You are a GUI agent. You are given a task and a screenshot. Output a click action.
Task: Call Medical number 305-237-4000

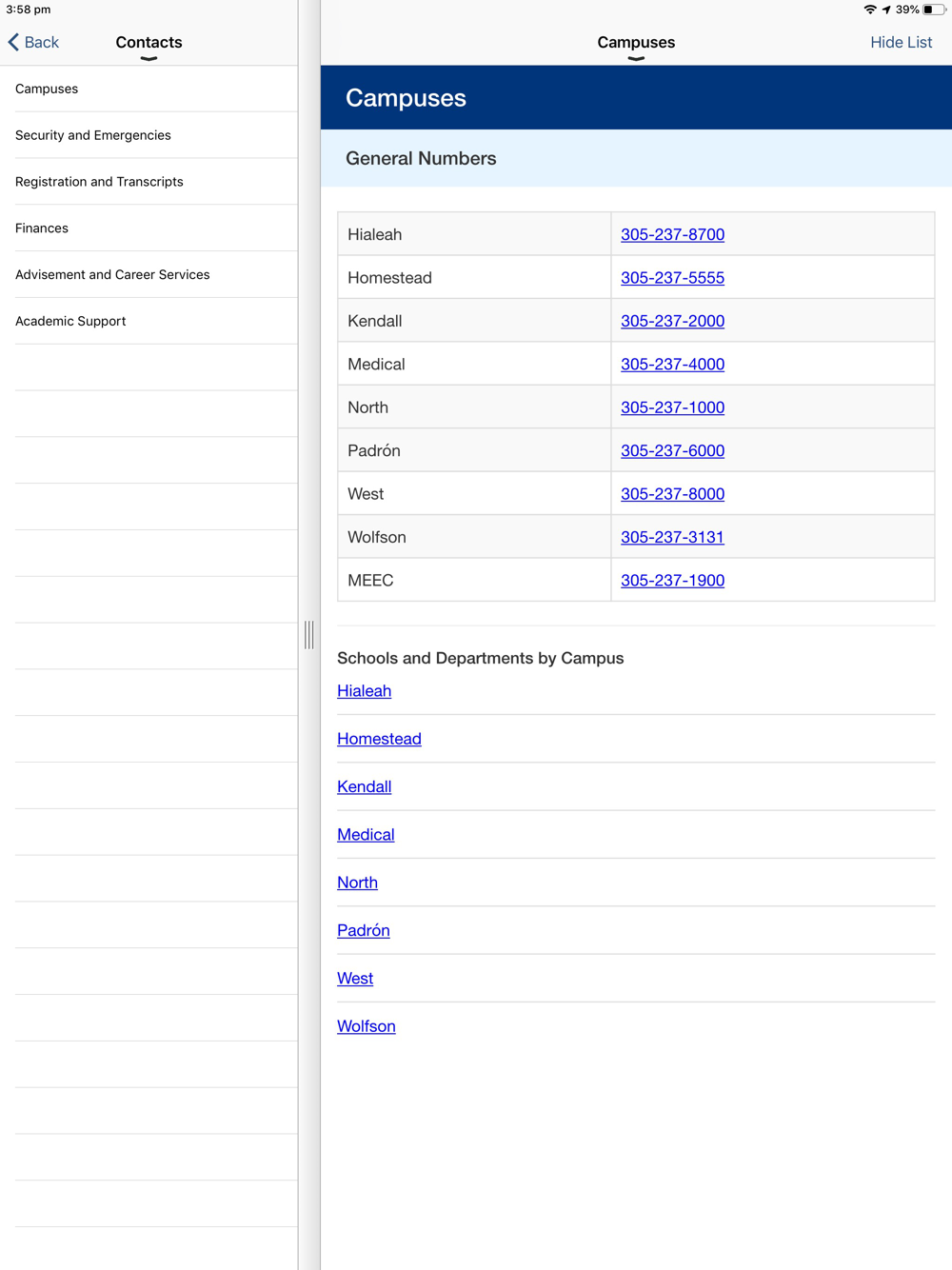[672, 364]
